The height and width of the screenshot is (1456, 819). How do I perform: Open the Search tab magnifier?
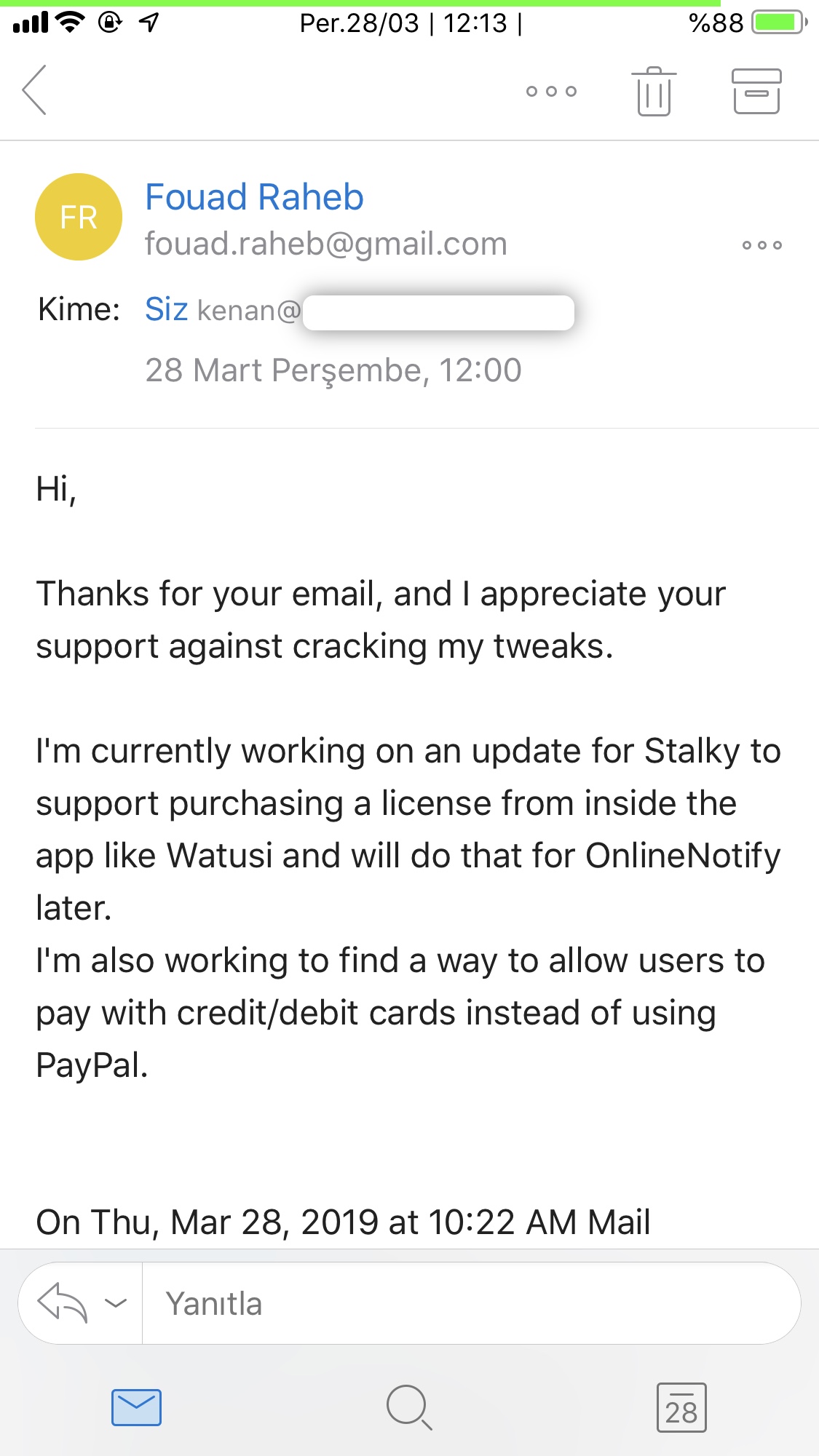click(409, 1407)
